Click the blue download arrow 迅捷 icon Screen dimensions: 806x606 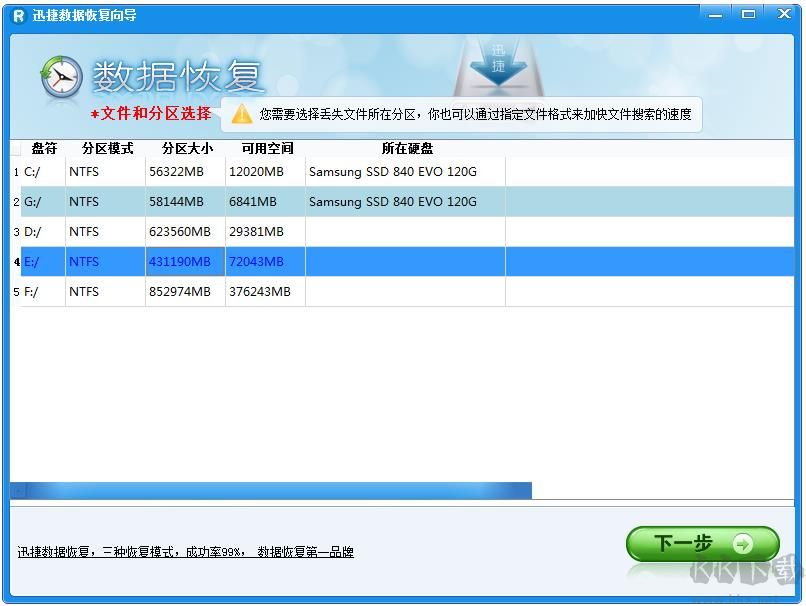498,65
